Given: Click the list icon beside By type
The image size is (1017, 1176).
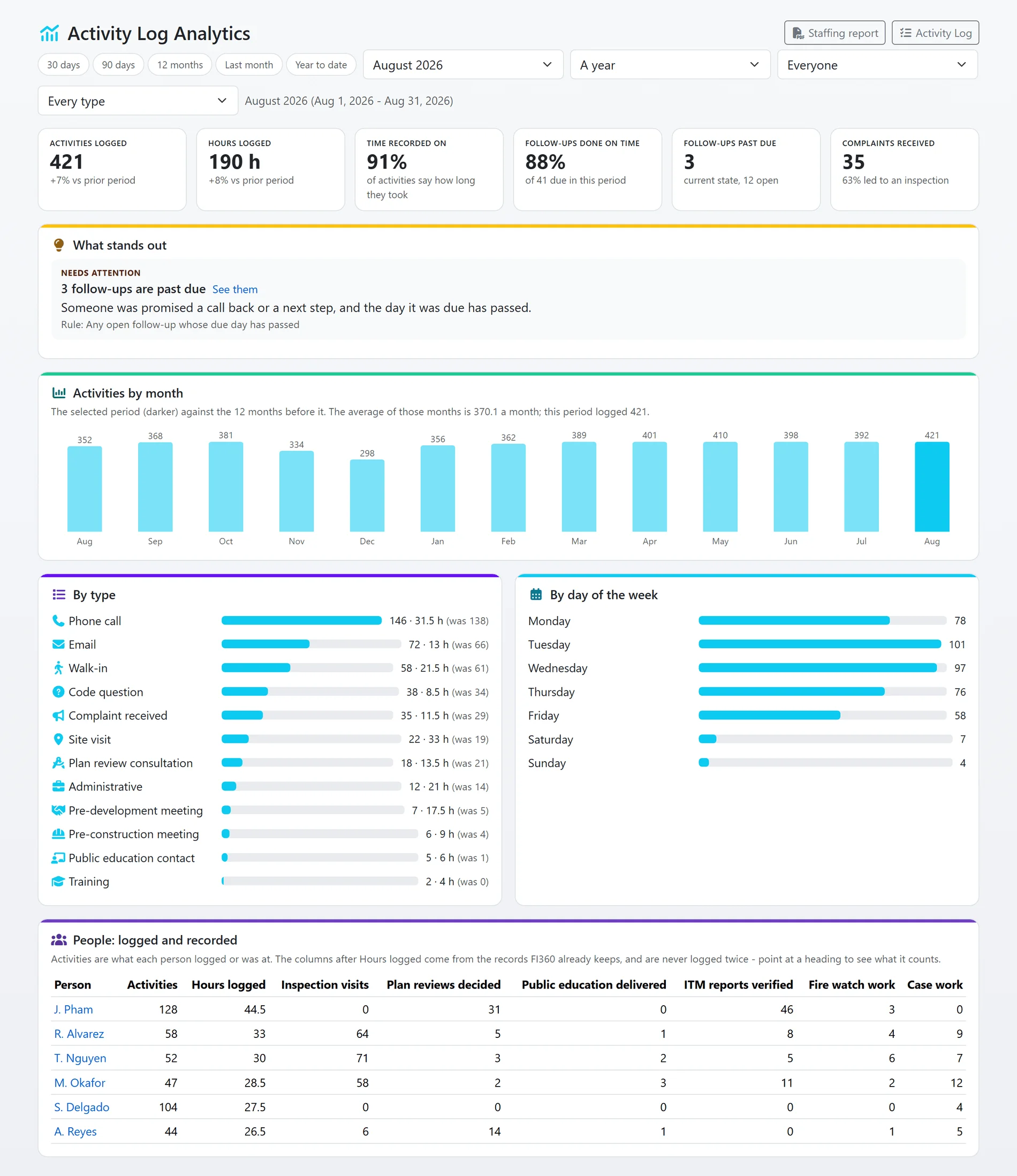Looking at the screenshot, I should 59,594.
